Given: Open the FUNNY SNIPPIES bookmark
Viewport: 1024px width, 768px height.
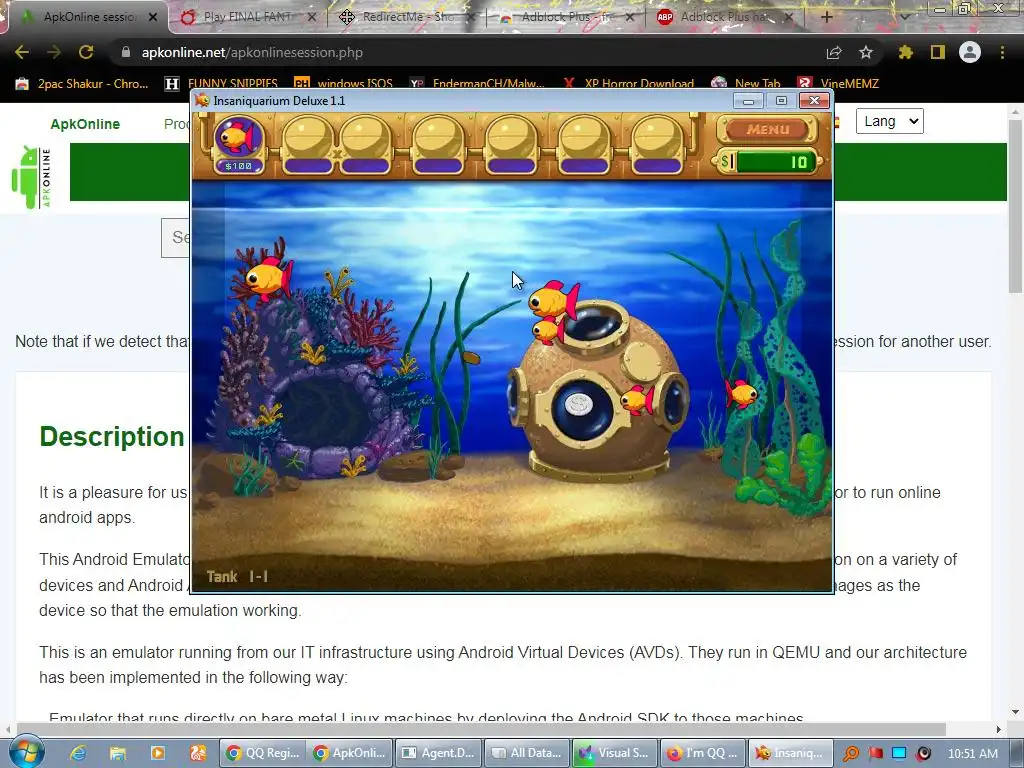Looking at the screenshot, I should pos(221,84).
